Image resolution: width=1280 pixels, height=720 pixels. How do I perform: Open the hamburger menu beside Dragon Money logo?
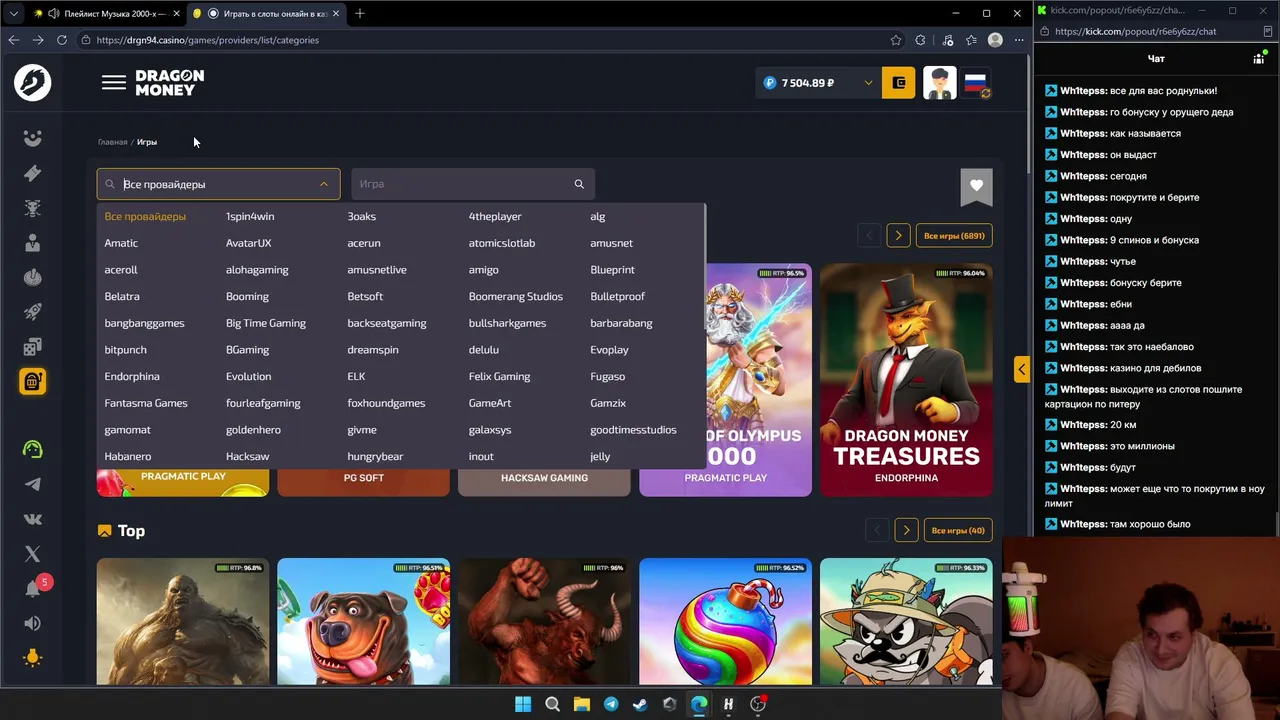[114, 83]
